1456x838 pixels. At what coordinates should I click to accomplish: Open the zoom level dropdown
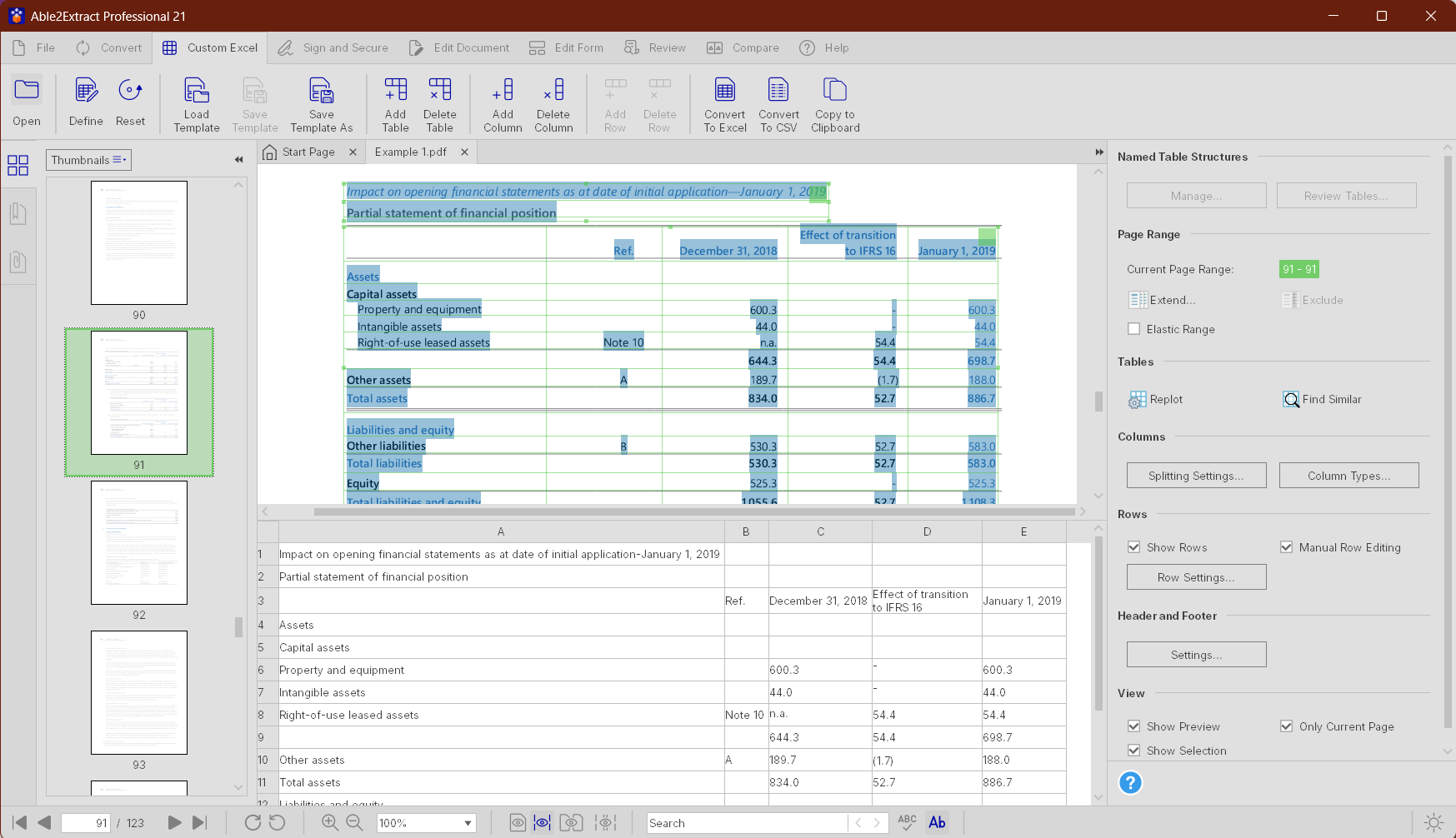[468, 823]
